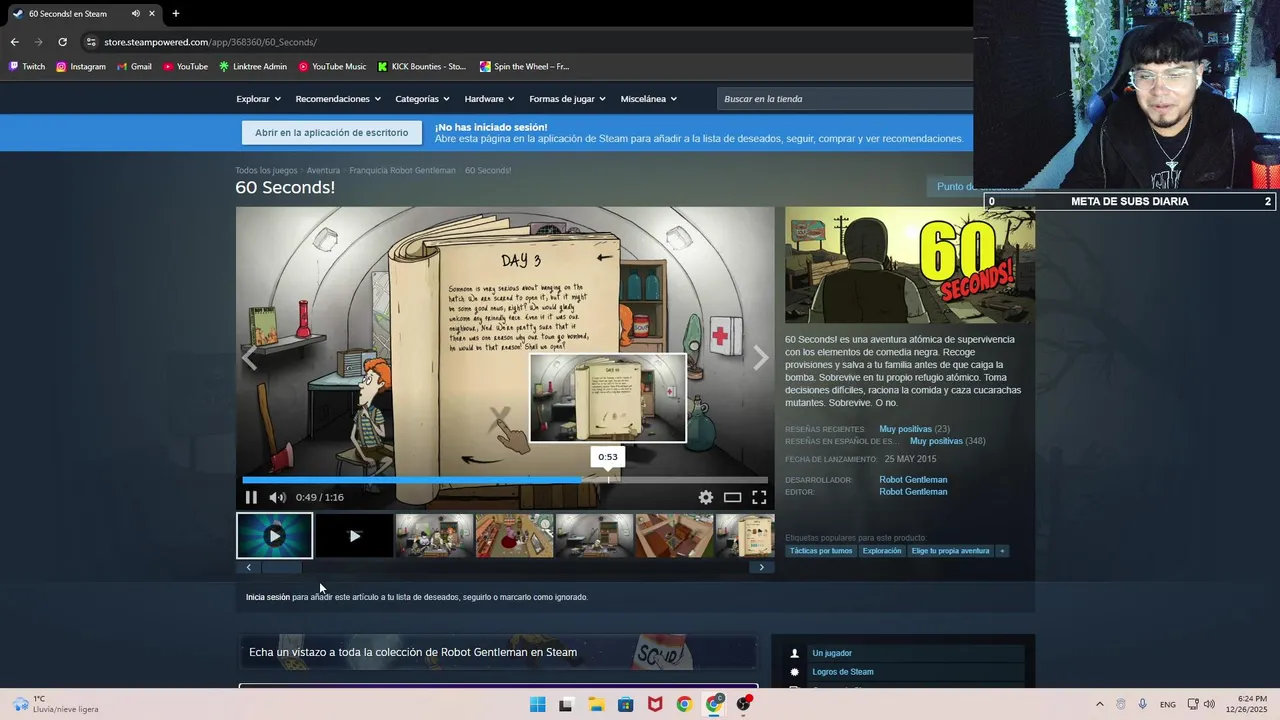1280x720 pixels.
Task: Open recent reviews Muy positivas (23)
Action: [x=914, y=429]
